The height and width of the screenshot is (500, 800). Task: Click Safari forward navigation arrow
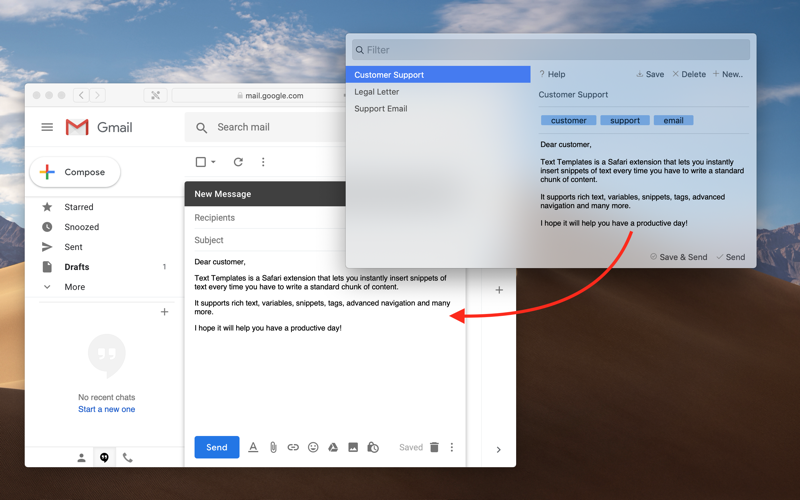tap(98, 95)
